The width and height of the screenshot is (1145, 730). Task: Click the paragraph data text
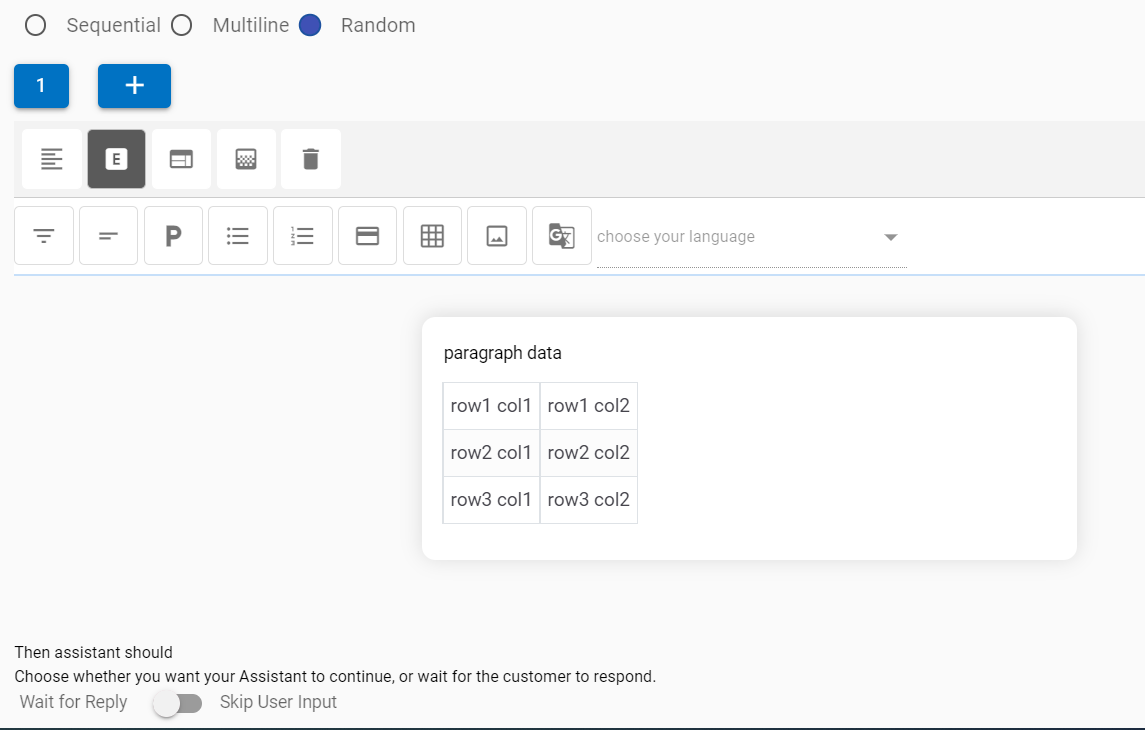pos(503,353)
